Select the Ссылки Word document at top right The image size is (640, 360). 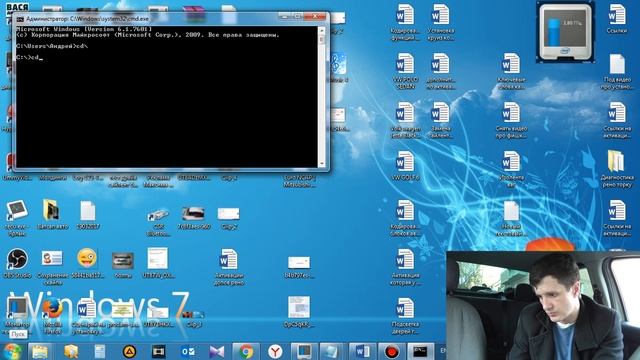click(x=617, y=18)
